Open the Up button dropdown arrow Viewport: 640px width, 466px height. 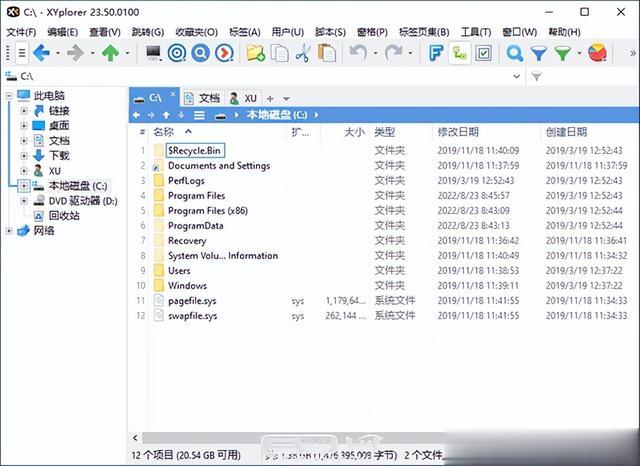click(x=127, y=53)
